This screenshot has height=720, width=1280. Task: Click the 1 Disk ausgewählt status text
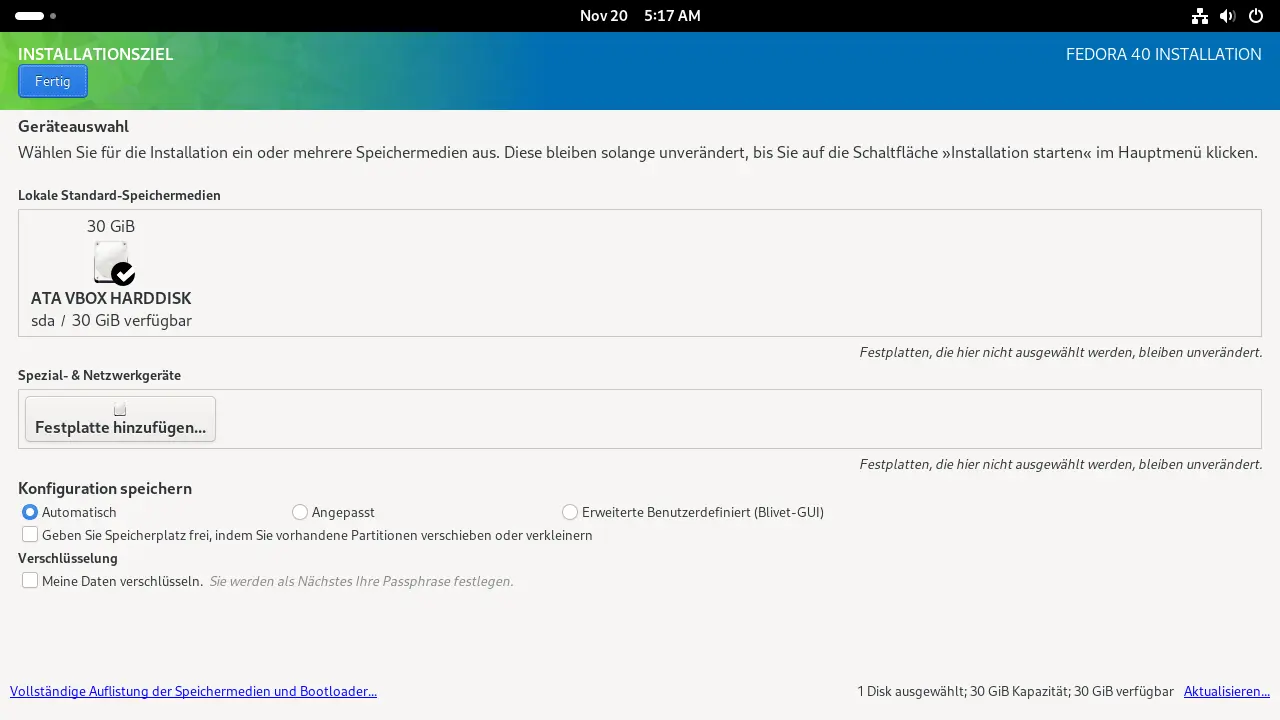(x=1014, y=691)
